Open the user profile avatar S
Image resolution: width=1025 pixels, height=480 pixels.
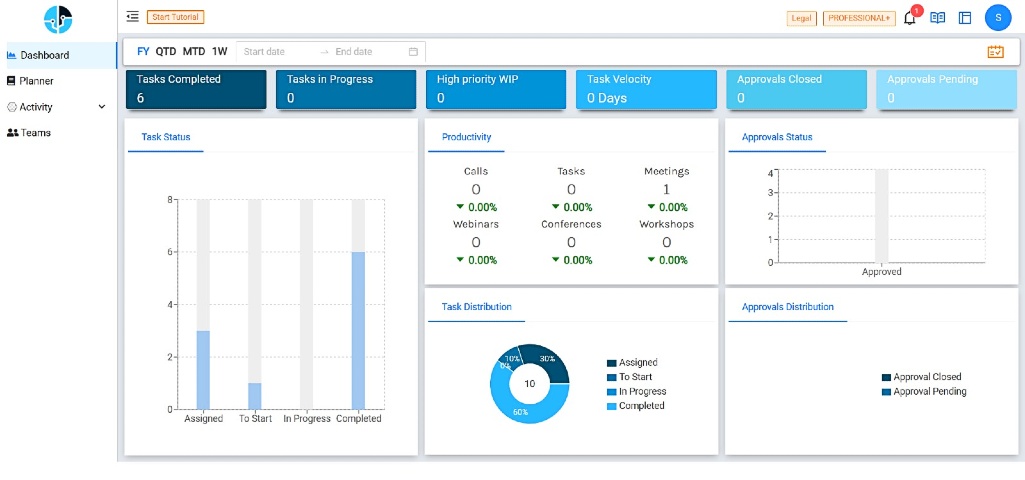(998, 18)
